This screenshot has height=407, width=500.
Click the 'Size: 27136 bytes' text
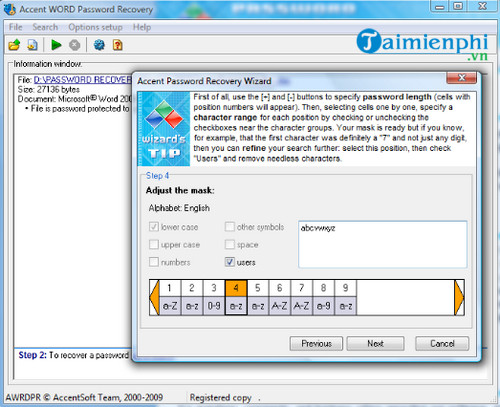tap(49, 89)
